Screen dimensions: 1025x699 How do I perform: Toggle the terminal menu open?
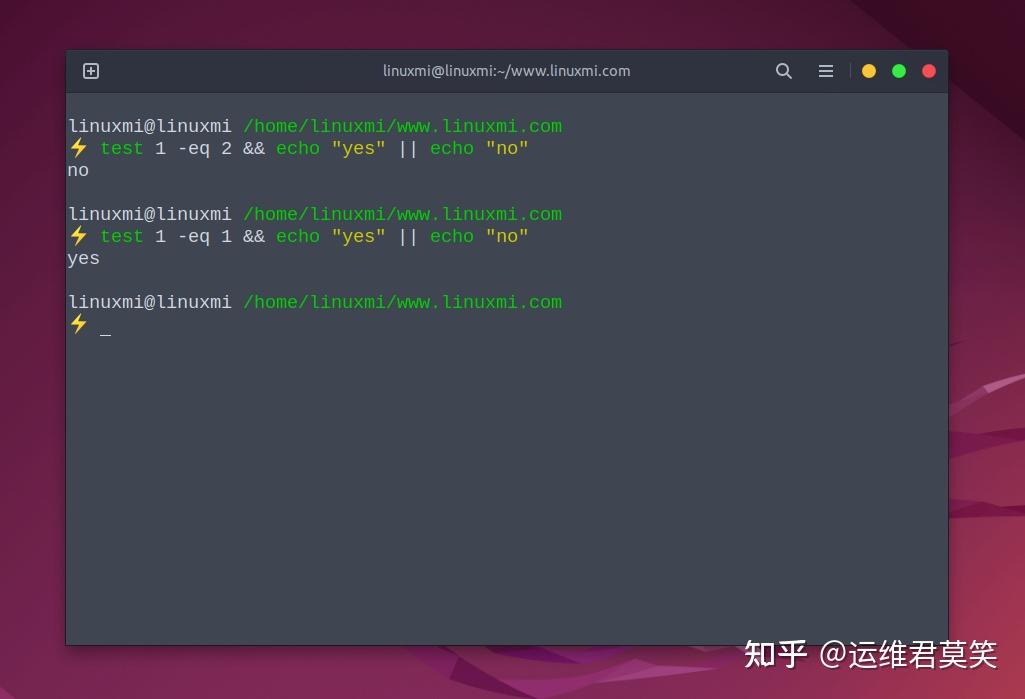click(x=826, y=71)
